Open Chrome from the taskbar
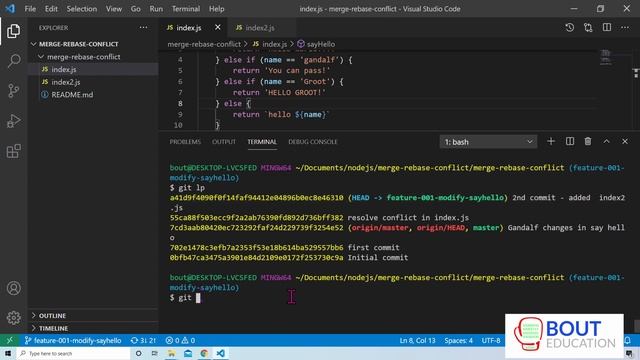The height and width of the screenshot is (360, 640). [204, 353]
